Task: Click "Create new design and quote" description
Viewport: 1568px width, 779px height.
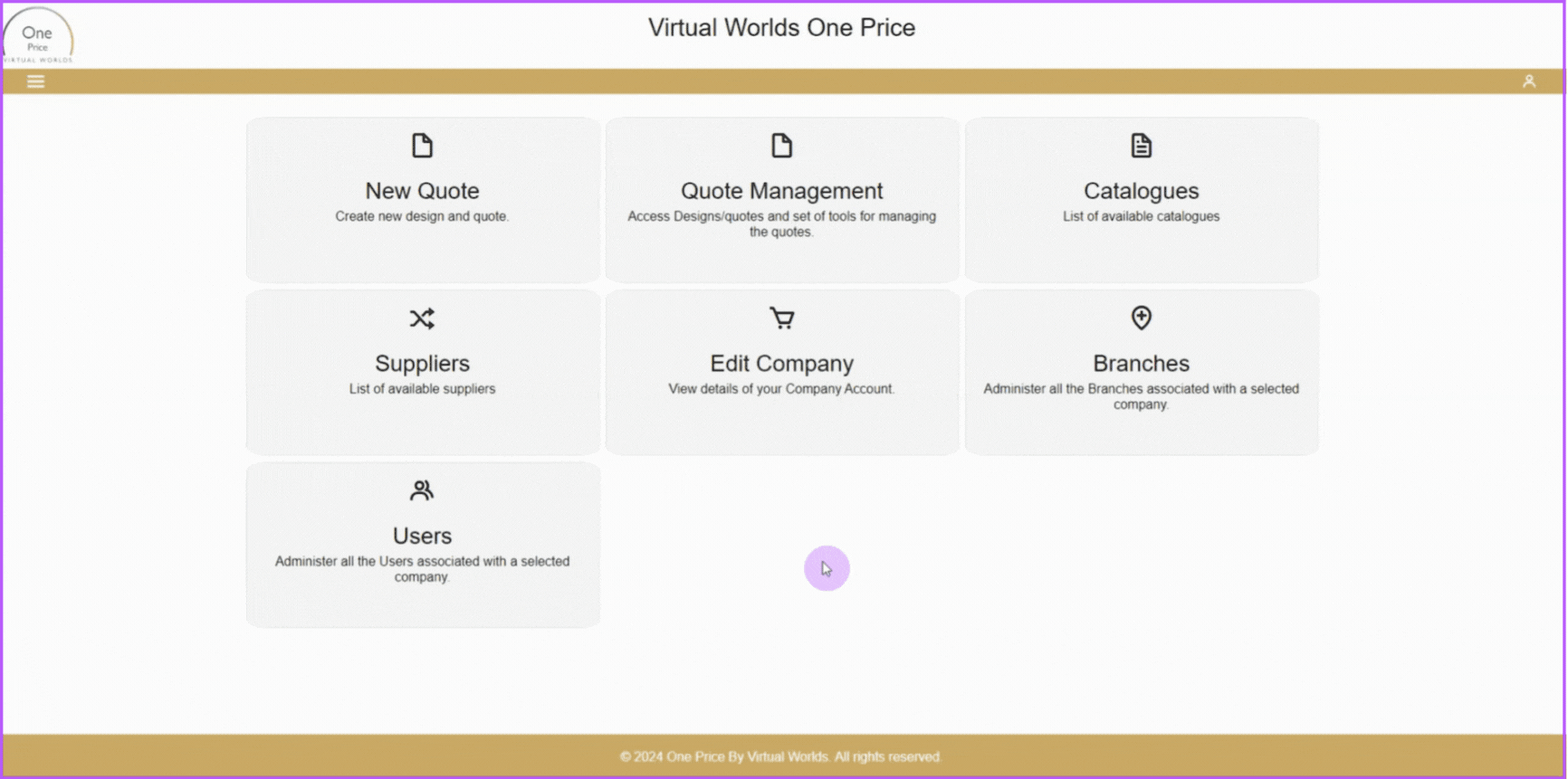Action: (422, 216)
